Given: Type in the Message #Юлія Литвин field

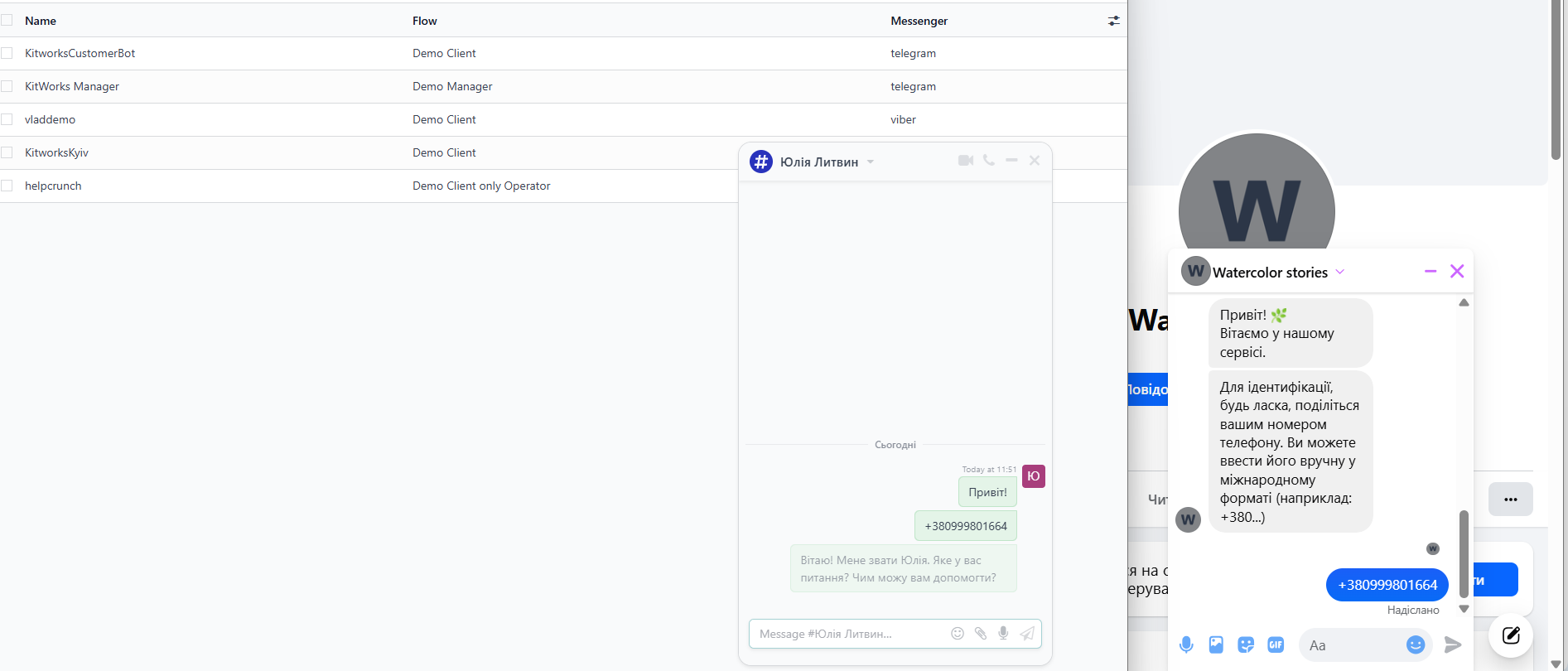Looking at the screenshot, I should [849, 634].
